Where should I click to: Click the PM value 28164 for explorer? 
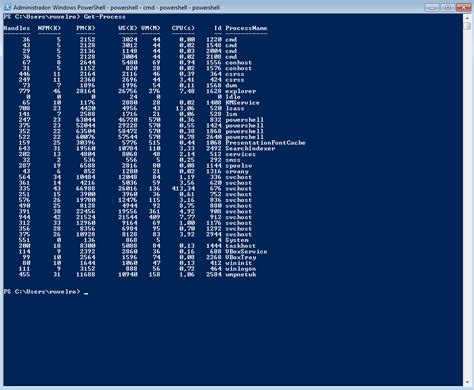click(x=86, y=91)
